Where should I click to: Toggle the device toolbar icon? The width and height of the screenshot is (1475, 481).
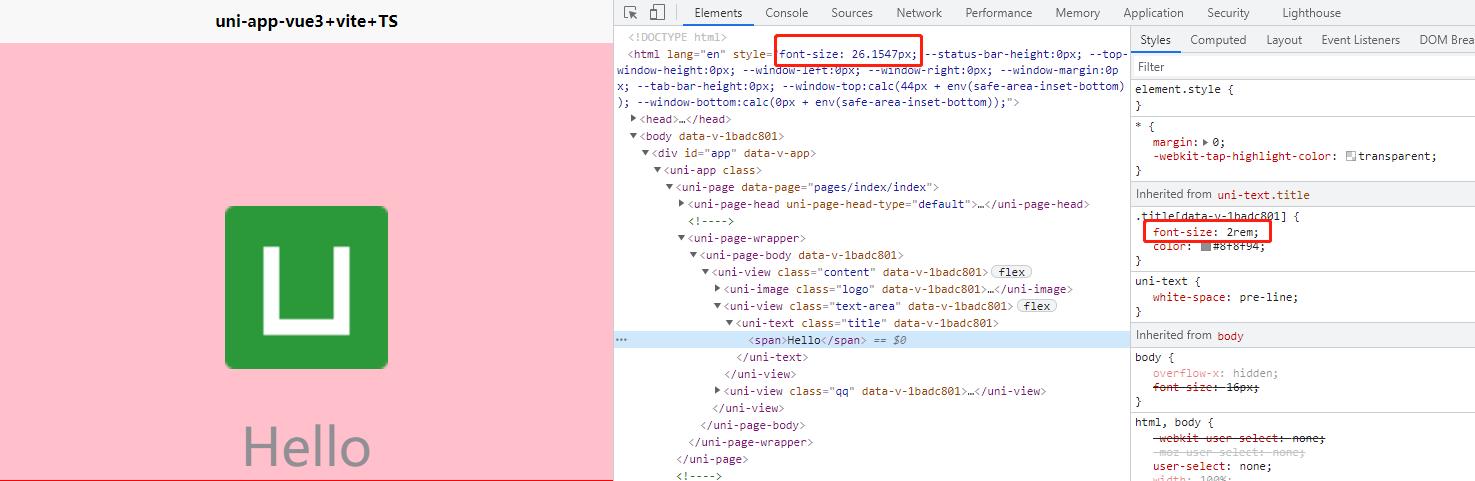(657, 13)
